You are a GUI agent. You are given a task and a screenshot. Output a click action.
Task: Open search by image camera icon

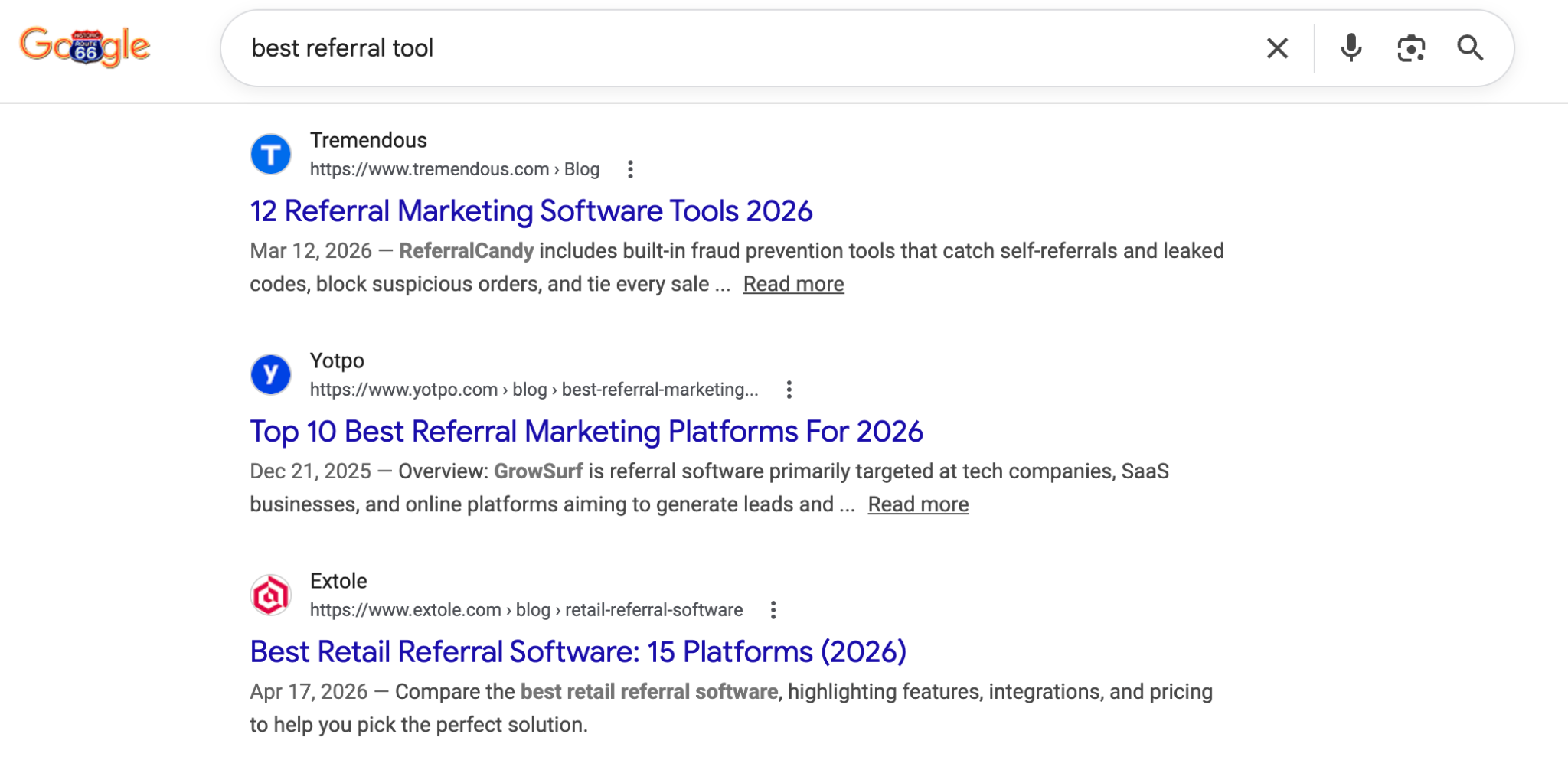point(1411,48)
